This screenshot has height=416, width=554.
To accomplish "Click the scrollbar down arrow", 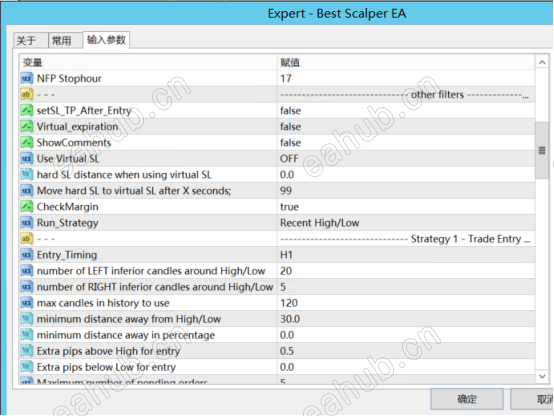I will click(542, 376).
